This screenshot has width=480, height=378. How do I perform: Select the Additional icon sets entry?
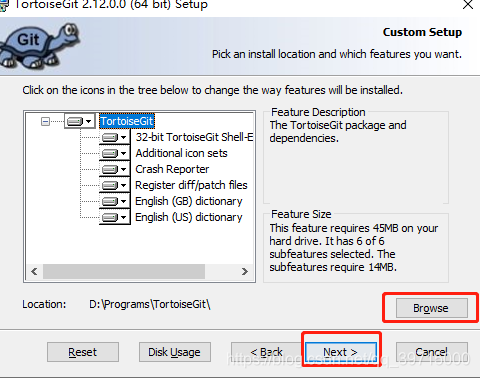[181, 153]
